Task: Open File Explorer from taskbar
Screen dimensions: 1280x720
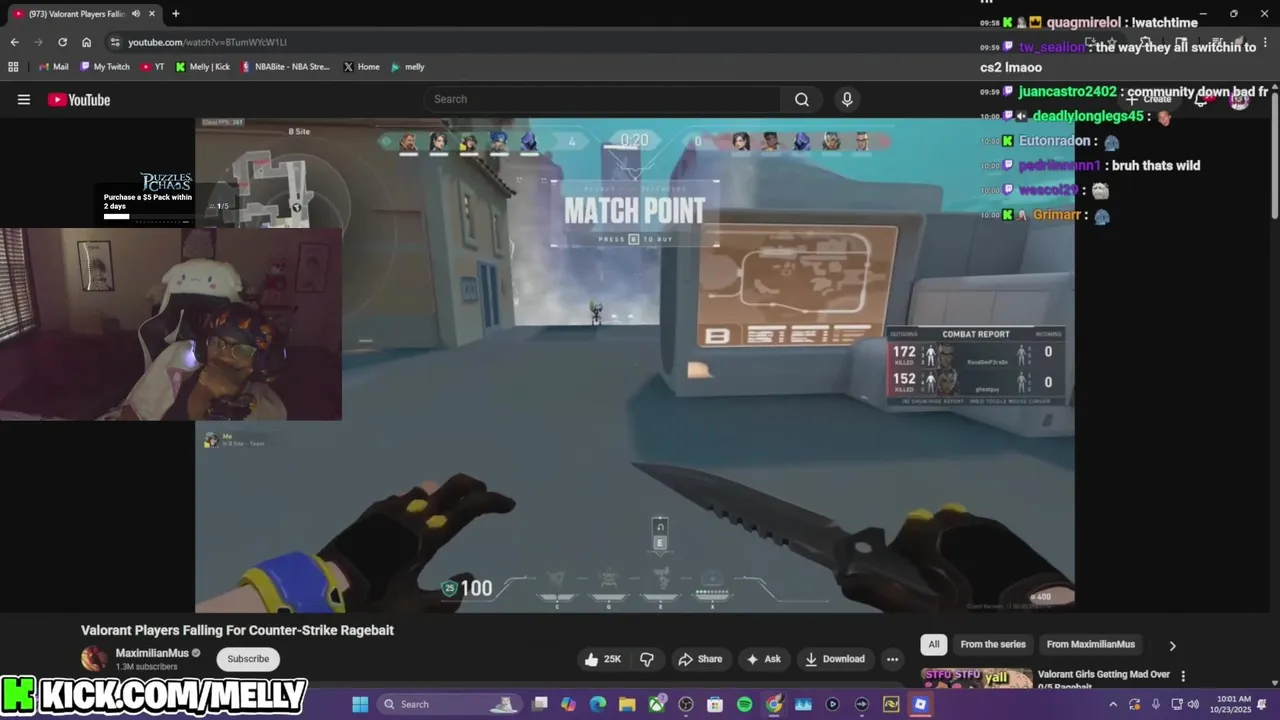Action: coord(627,704)
